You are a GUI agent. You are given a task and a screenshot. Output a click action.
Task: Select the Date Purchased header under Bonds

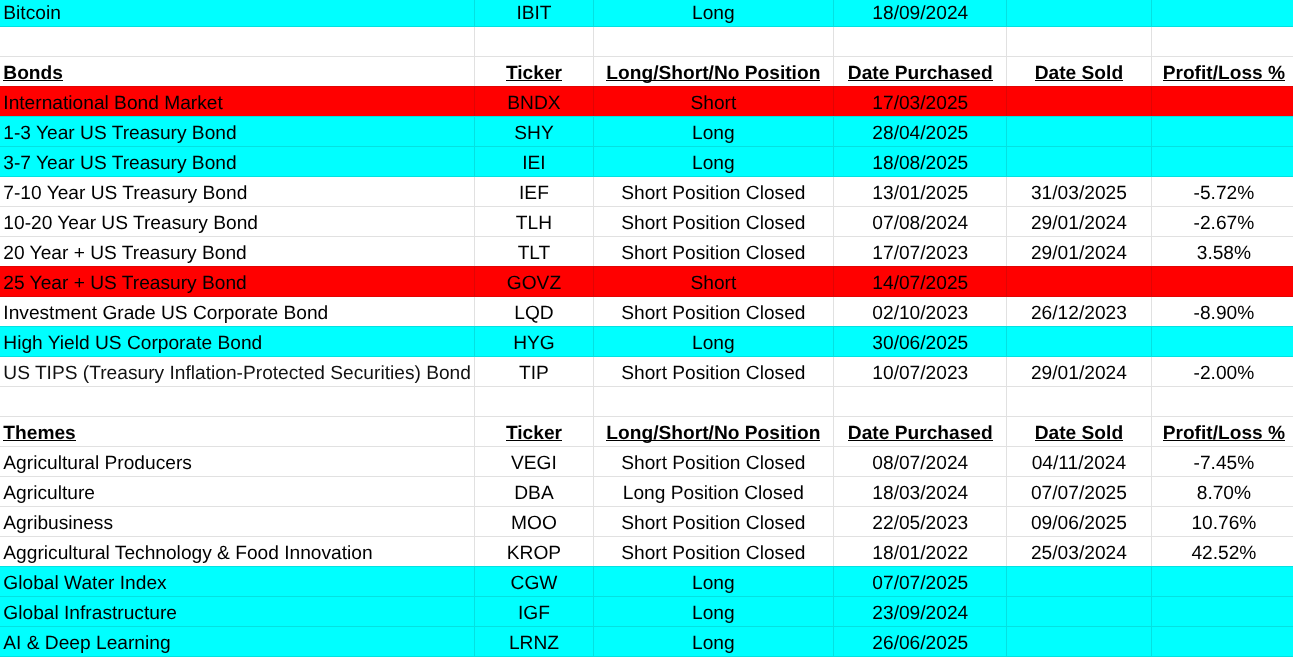point(920,73)
